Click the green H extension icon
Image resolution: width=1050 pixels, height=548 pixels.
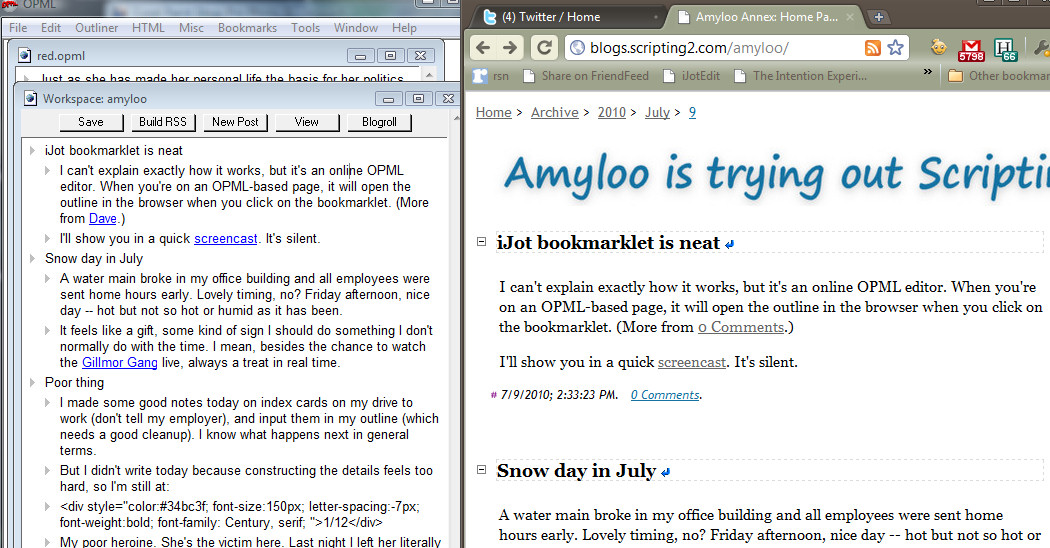(x=1004, y=48)
